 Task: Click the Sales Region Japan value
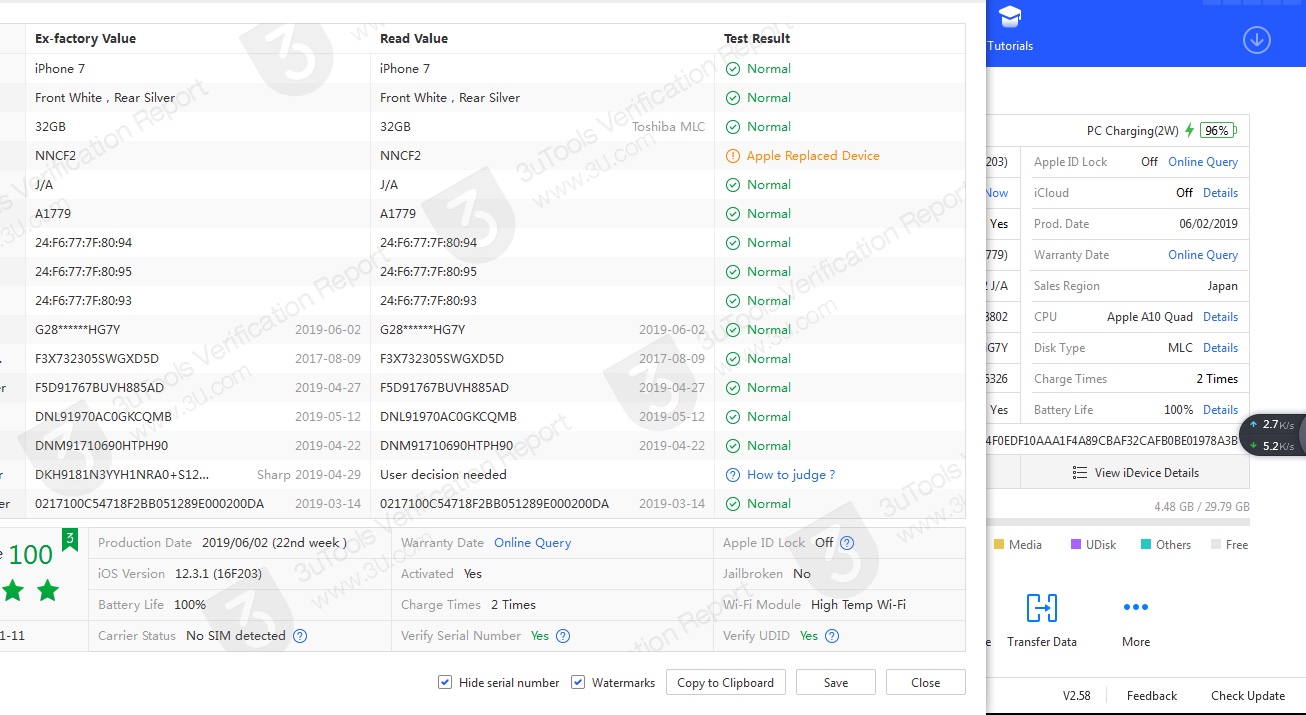1222,286
